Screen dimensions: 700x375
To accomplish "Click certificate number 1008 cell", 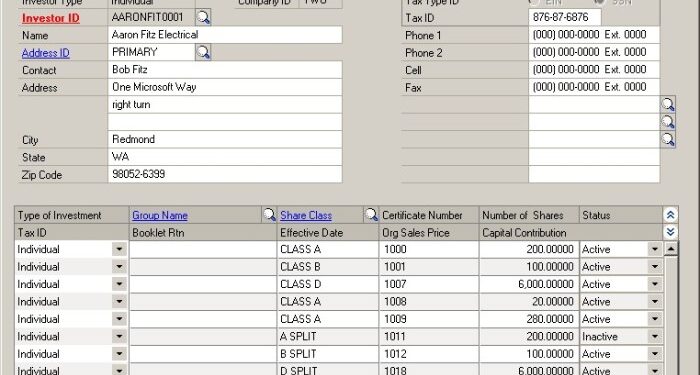I will point(429,301).
